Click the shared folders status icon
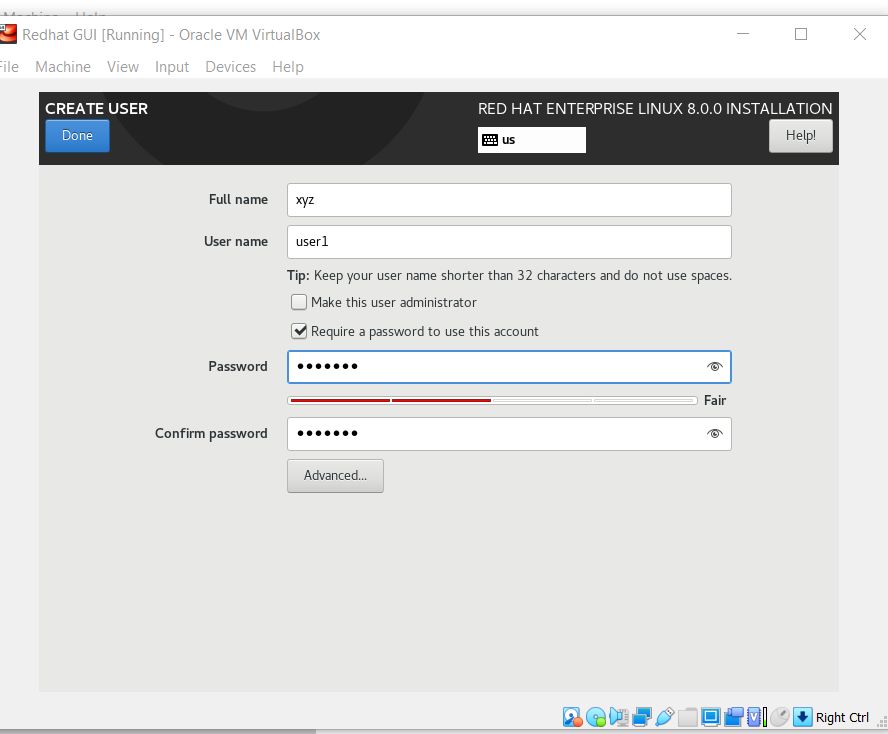888x734 pixels. 688,717
